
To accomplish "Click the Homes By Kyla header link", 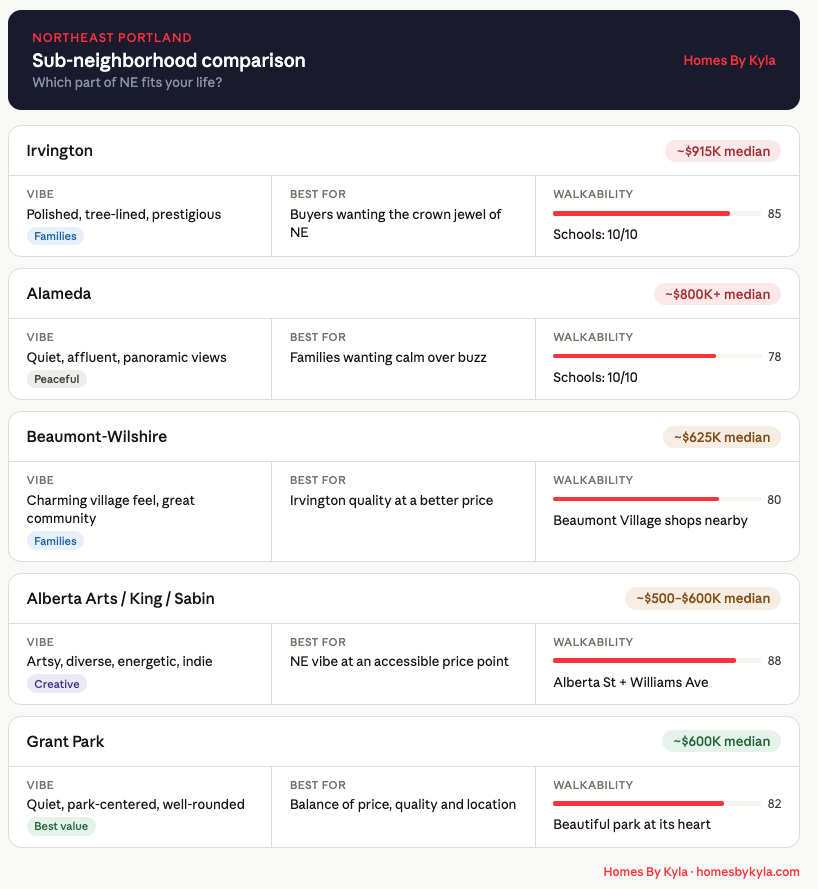I will [x=729, y=60].
